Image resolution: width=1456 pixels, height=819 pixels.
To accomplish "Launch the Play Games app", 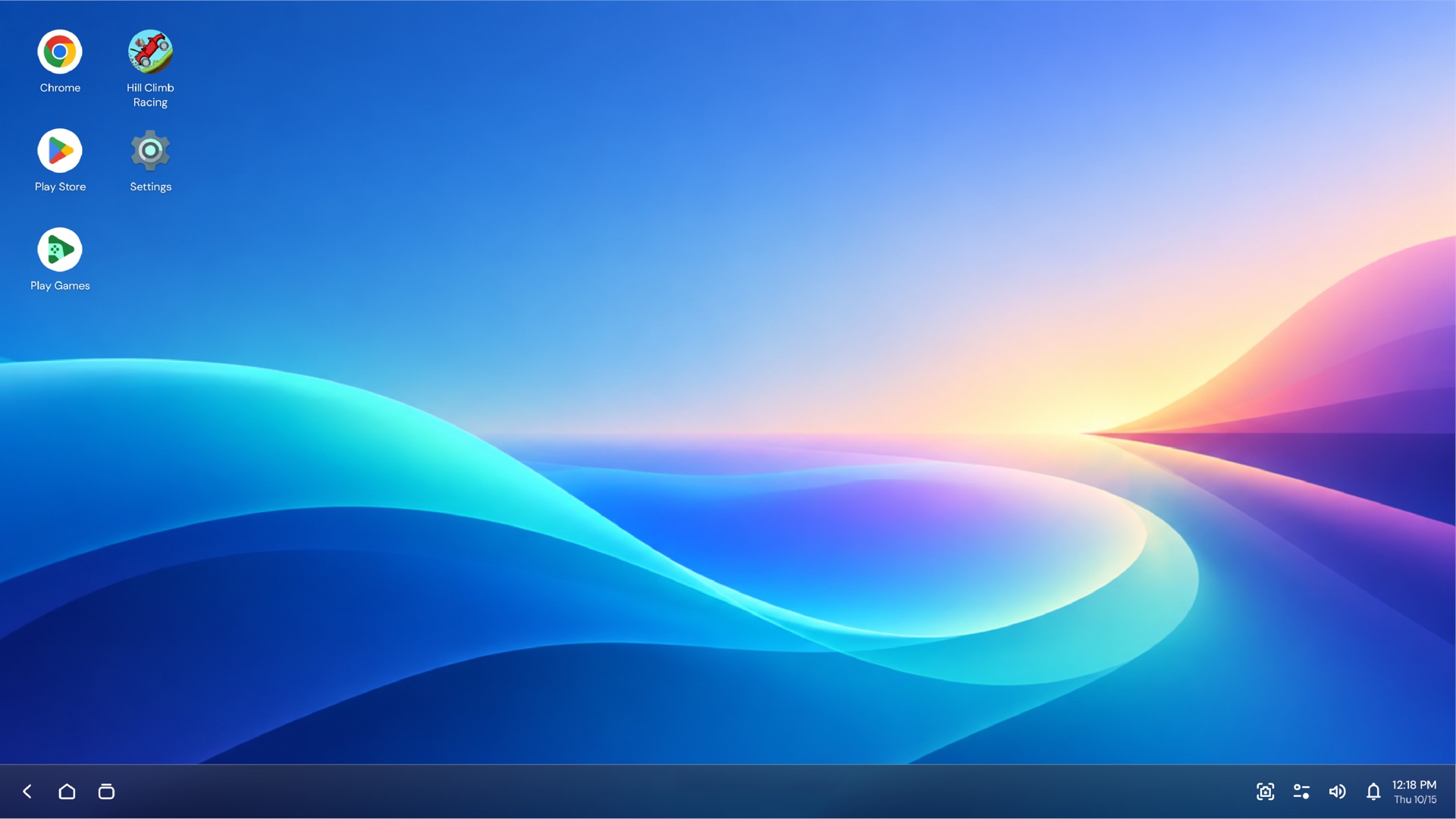I will [x=60, y=249].
